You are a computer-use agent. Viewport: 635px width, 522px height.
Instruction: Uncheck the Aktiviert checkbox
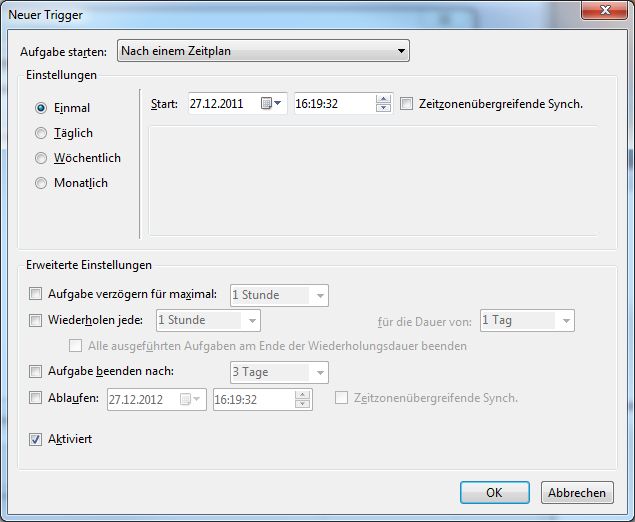coord(35,439)
